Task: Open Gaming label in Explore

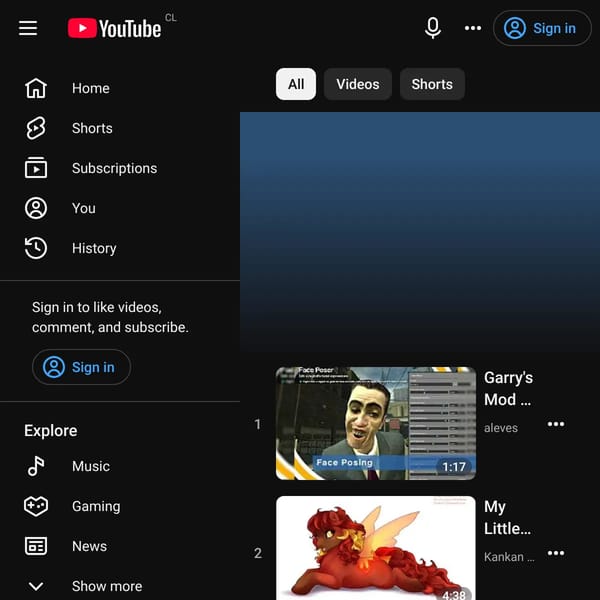Action: click(96, 506)
